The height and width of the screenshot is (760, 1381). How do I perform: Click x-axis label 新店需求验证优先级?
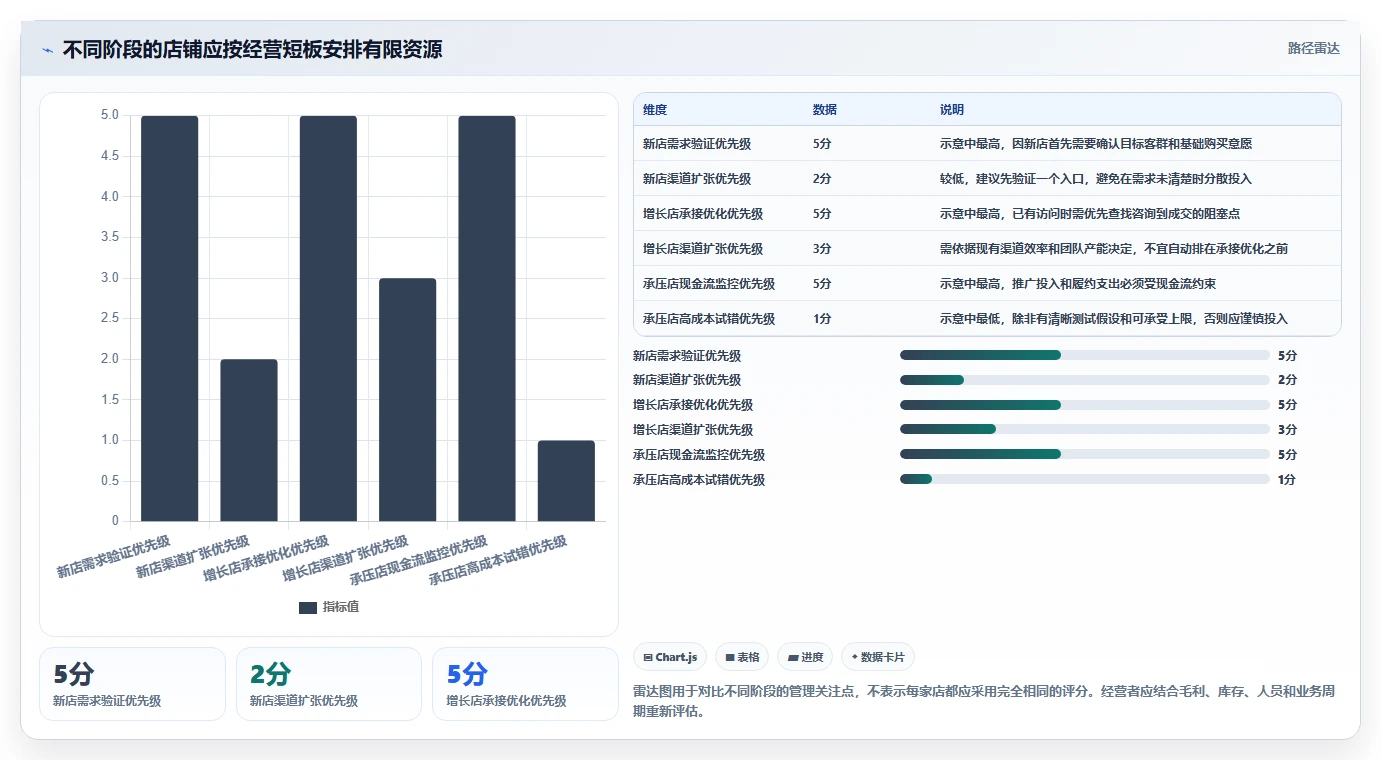point(113,557)
